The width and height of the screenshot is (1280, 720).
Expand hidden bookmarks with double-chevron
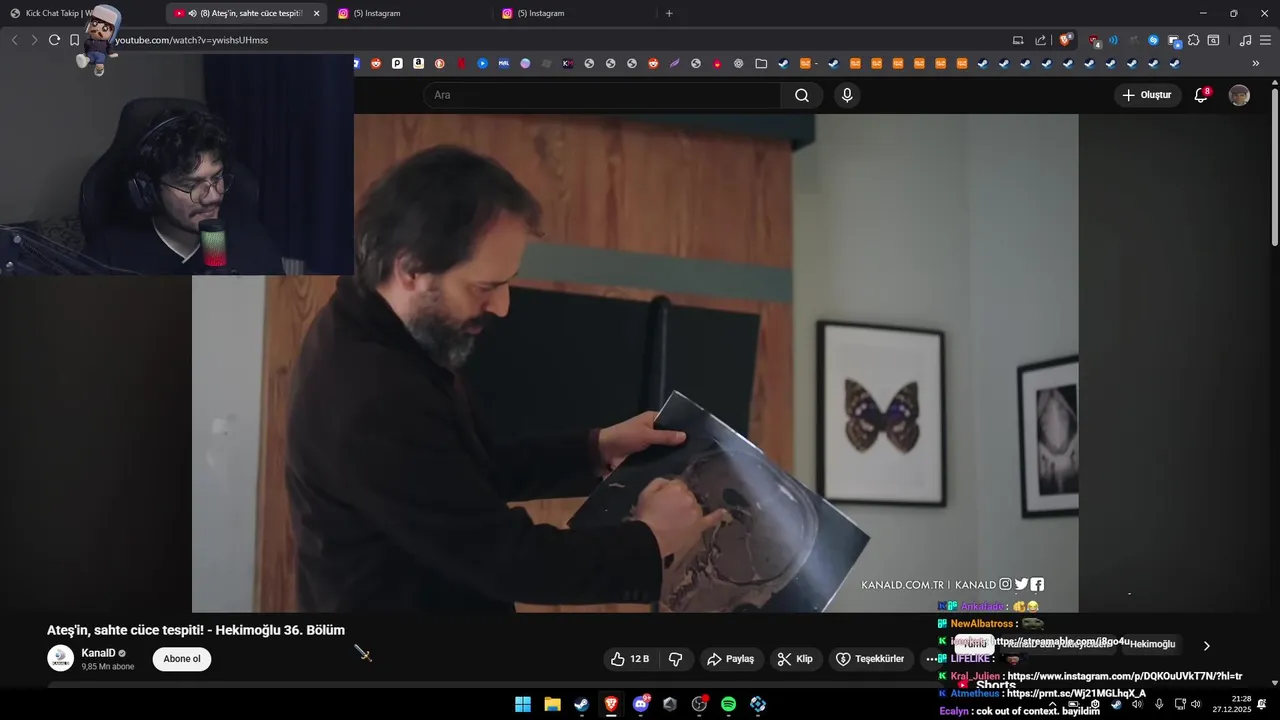(1256, 63)
